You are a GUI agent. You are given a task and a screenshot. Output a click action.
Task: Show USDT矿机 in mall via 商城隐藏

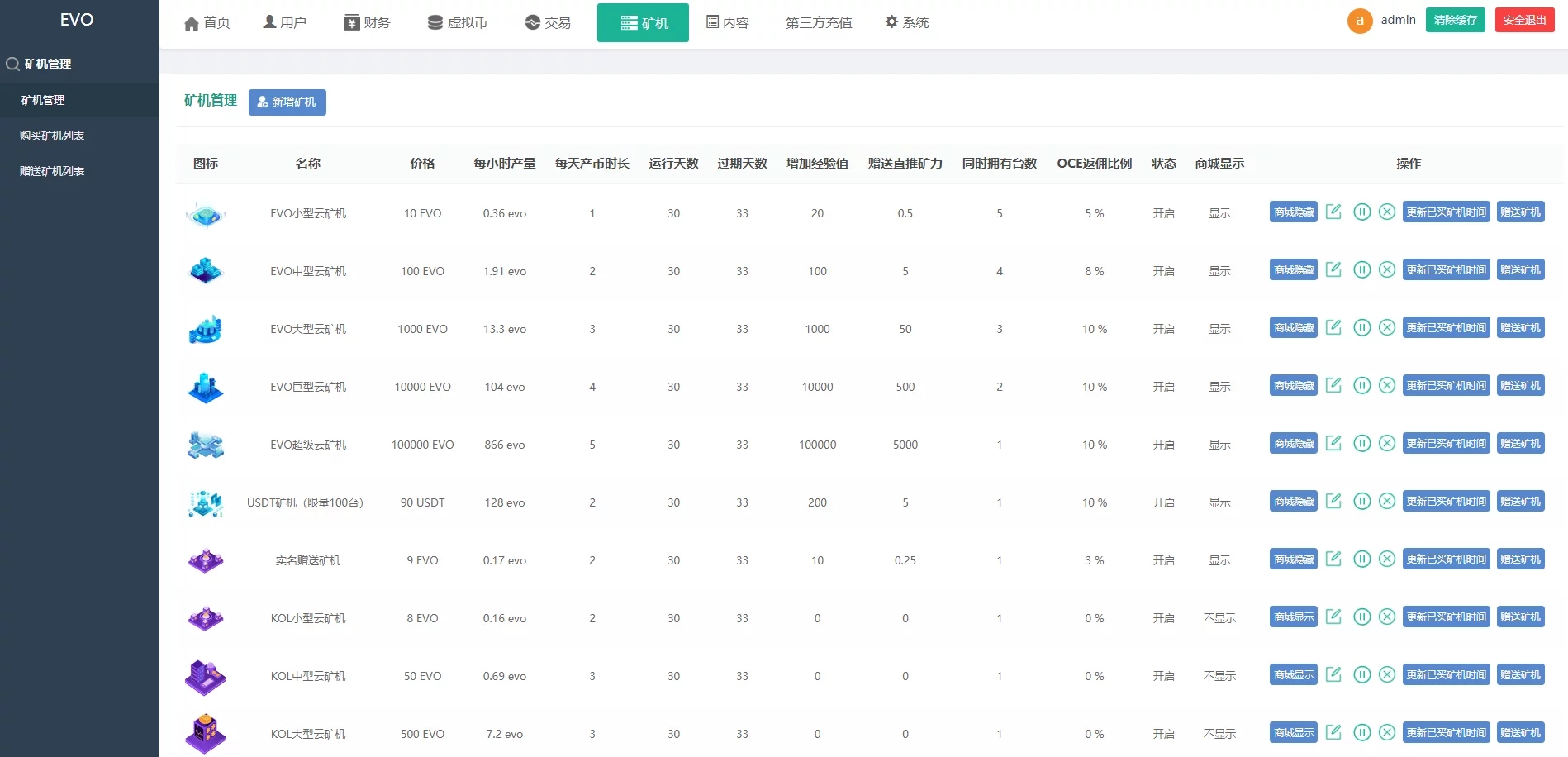(1292, 501)
